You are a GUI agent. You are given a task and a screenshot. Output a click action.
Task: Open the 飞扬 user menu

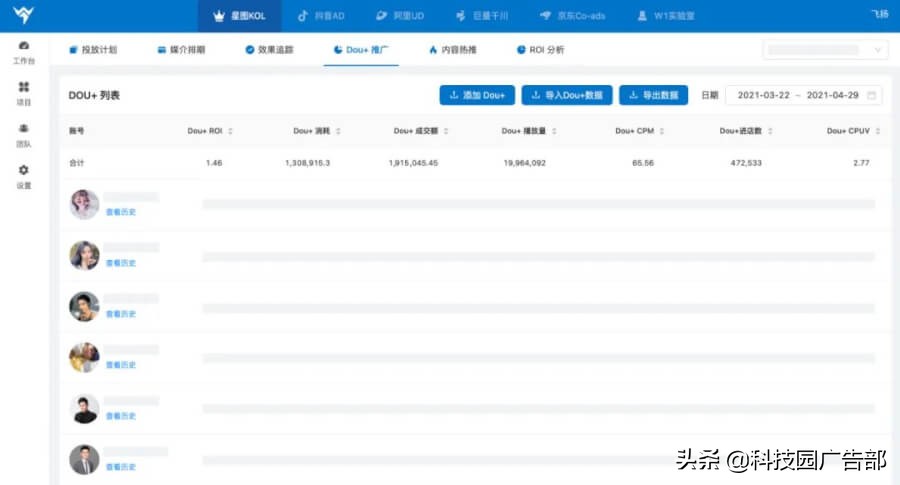coord(880,14)
